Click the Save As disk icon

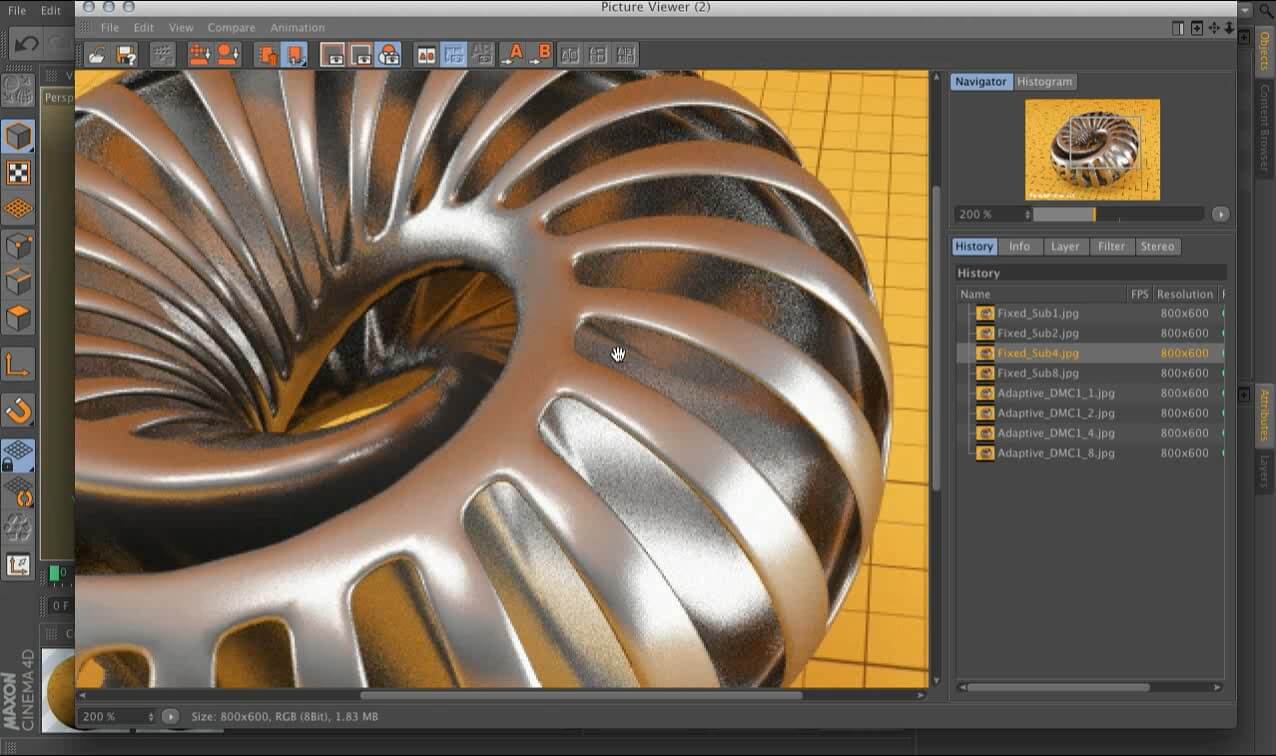pyautogui.click(x=126, y=55)
